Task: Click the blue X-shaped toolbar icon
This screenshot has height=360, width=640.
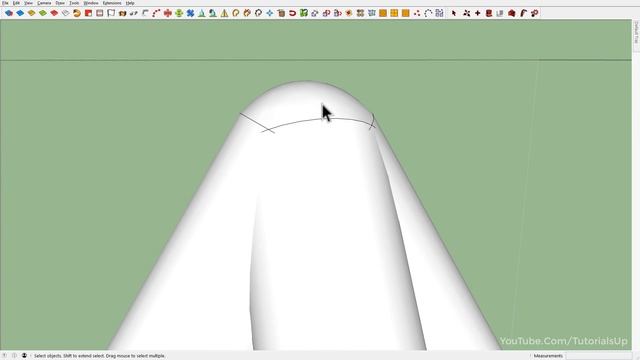Action: point(190,13)
